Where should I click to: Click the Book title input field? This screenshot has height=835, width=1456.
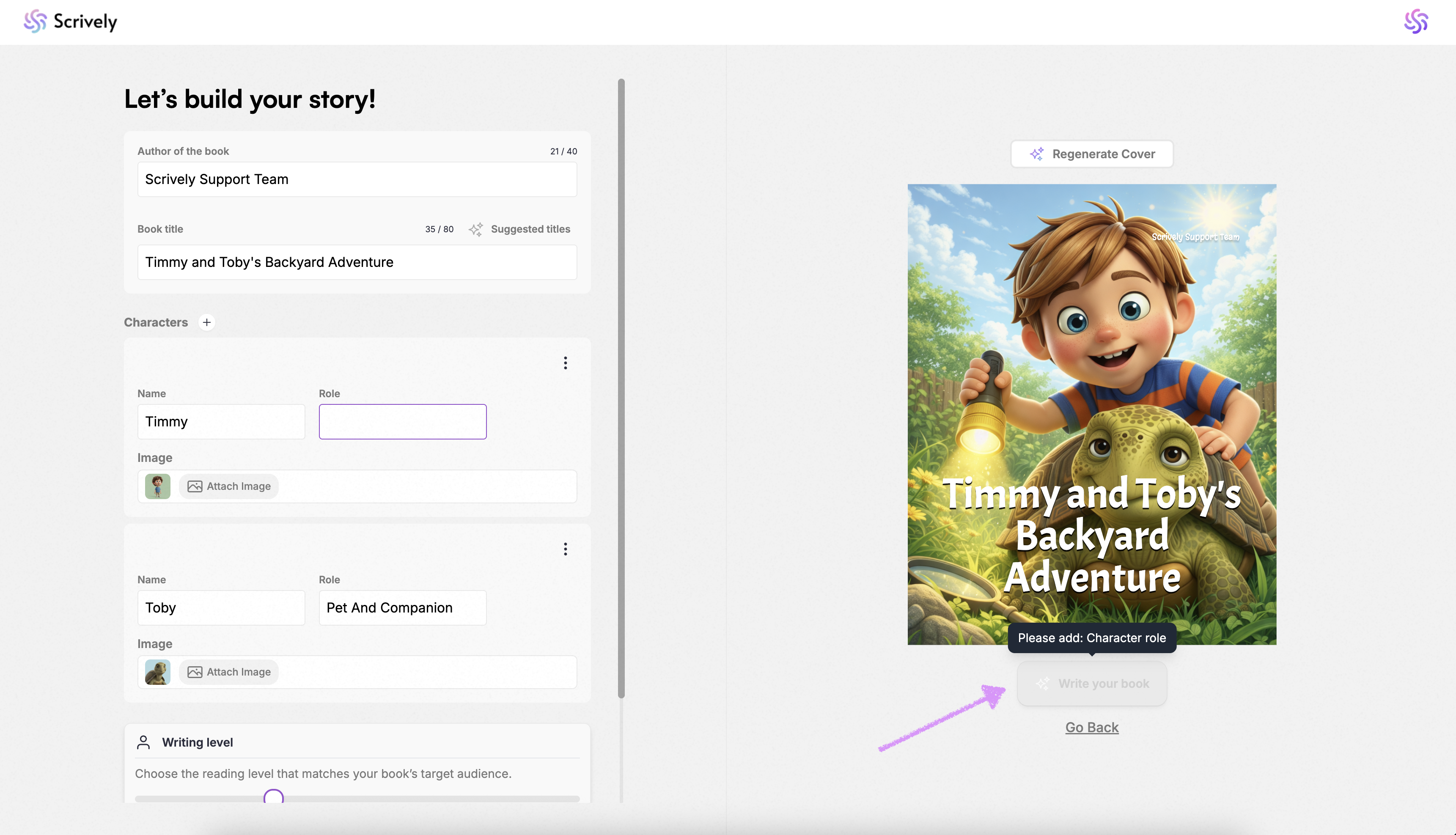(x=357, y=262)
